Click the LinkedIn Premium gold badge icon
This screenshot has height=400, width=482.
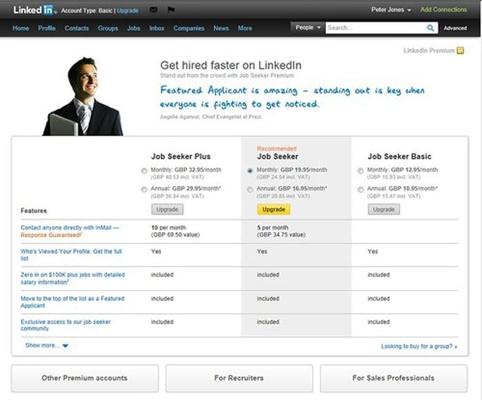[x=460, y=50]
